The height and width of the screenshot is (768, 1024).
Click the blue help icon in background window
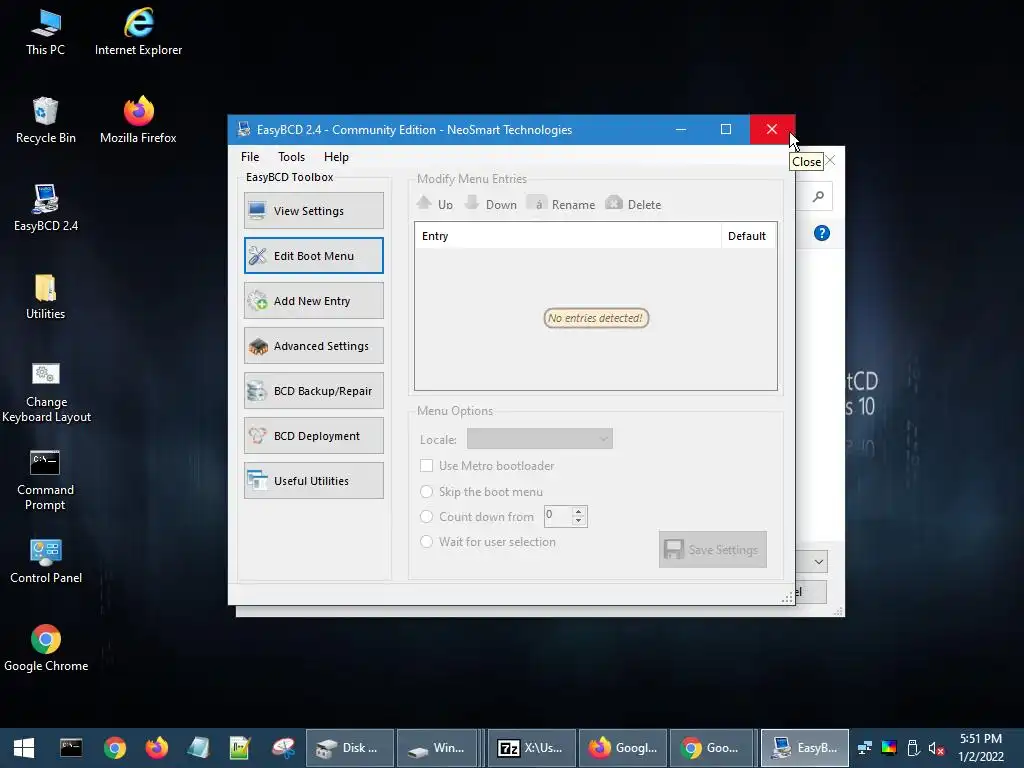[x=822, y=233]
